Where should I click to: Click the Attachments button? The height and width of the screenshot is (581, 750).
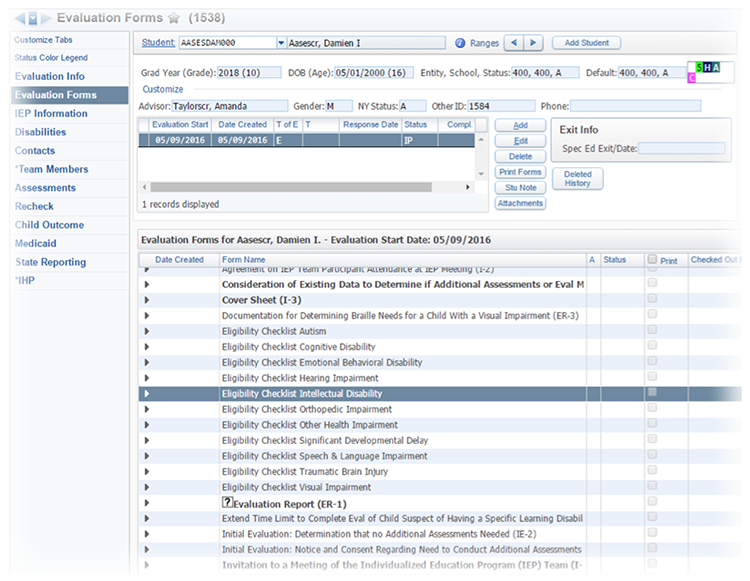click(520, 203)
